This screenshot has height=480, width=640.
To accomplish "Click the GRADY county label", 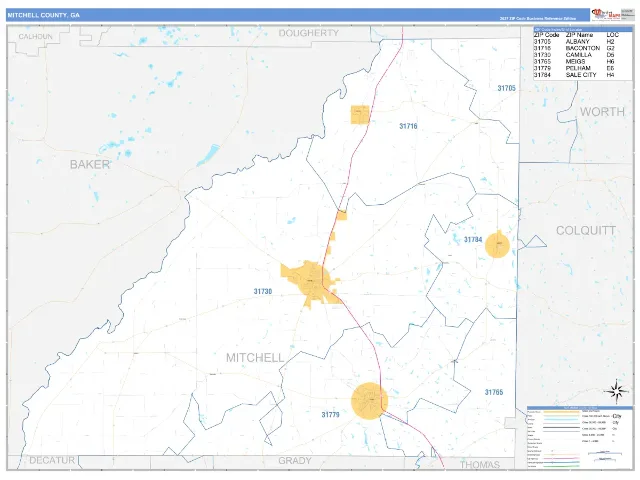I will click(295, 461).
